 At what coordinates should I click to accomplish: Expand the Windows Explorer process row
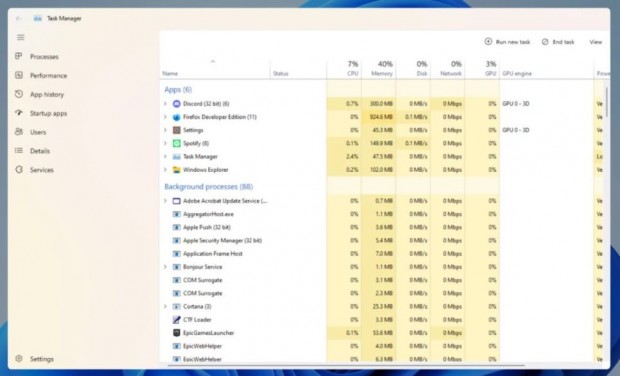tap(165, 170)
